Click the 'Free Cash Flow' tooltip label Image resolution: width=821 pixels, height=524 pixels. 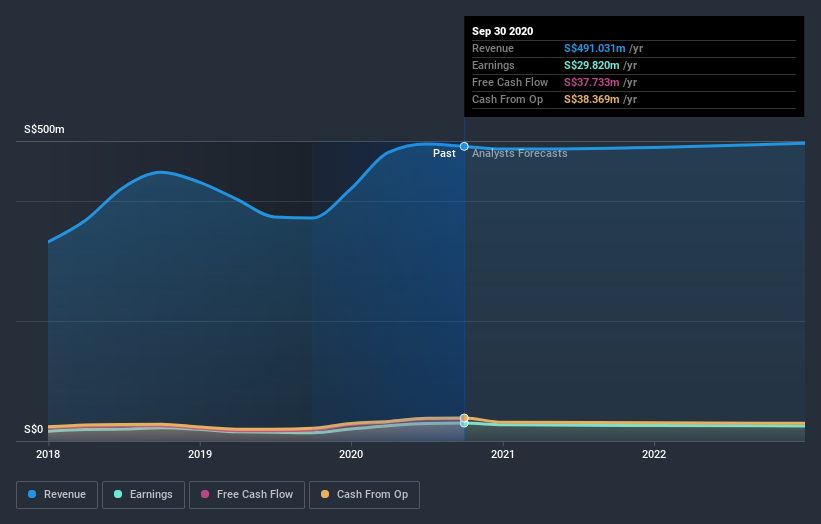click(x=510, y=82)
